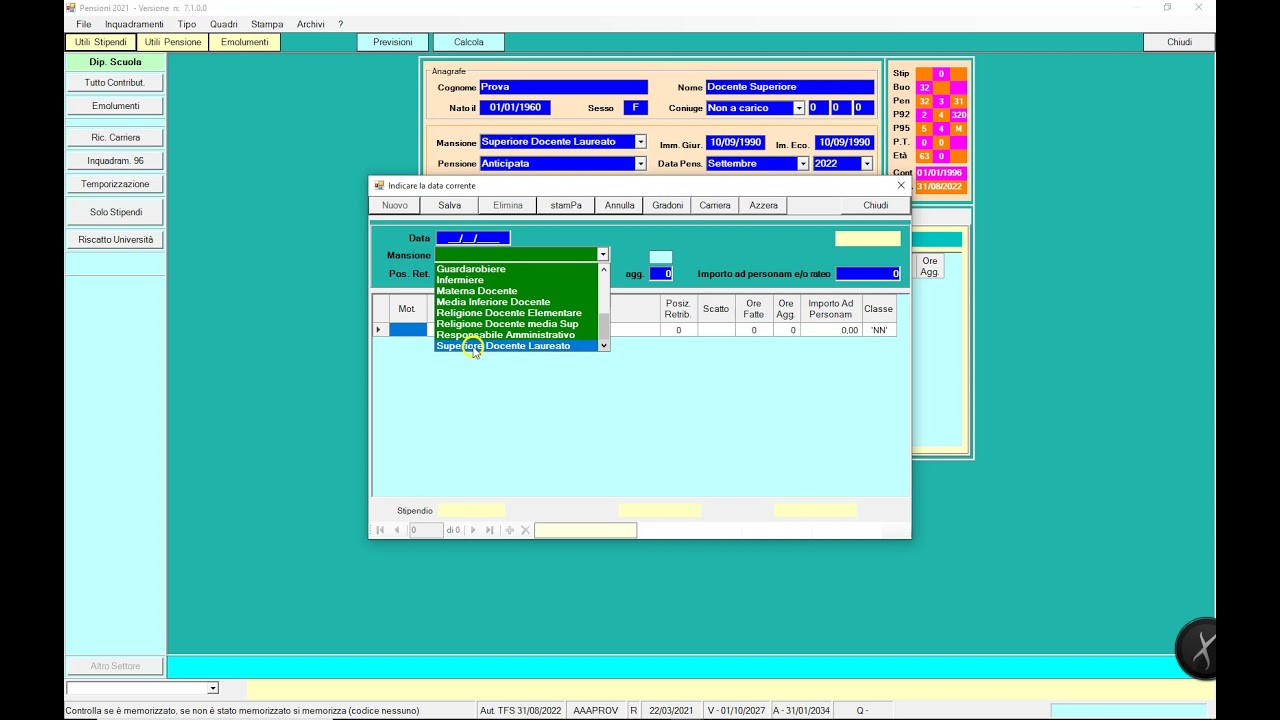
Task: Delete record with X navigator icon
Action: point(525,530)
